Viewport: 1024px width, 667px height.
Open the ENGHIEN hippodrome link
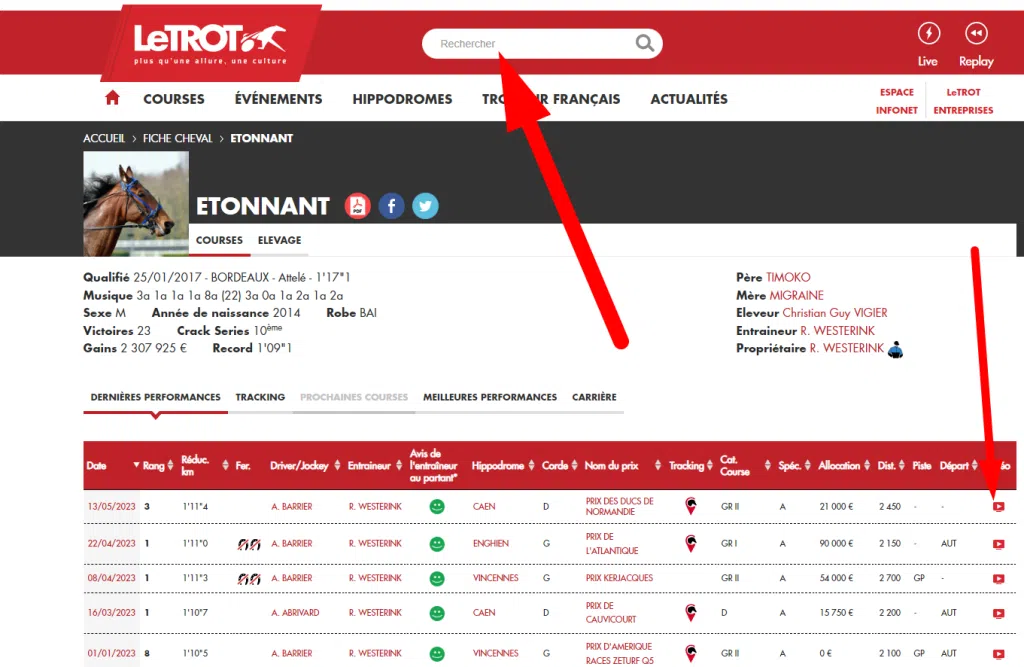tap(490, 544)
